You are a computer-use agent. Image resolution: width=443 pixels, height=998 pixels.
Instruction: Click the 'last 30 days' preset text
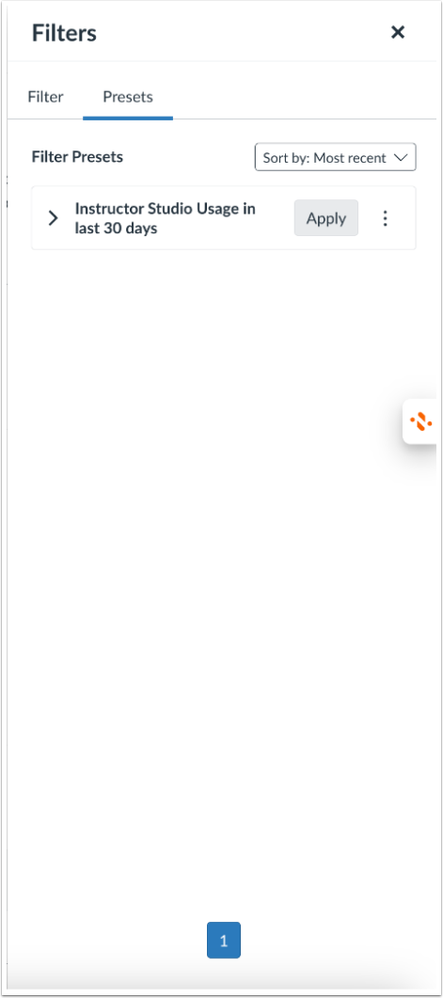pyautogui.click(x=116, y=228)
